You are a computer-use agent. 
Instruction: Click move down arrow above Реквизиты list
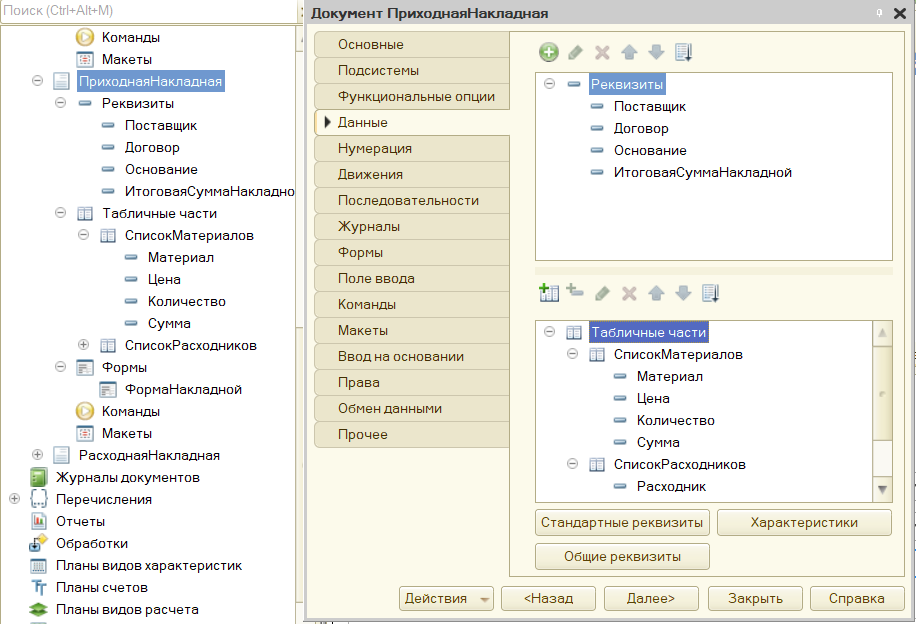(x=656, y=53)
